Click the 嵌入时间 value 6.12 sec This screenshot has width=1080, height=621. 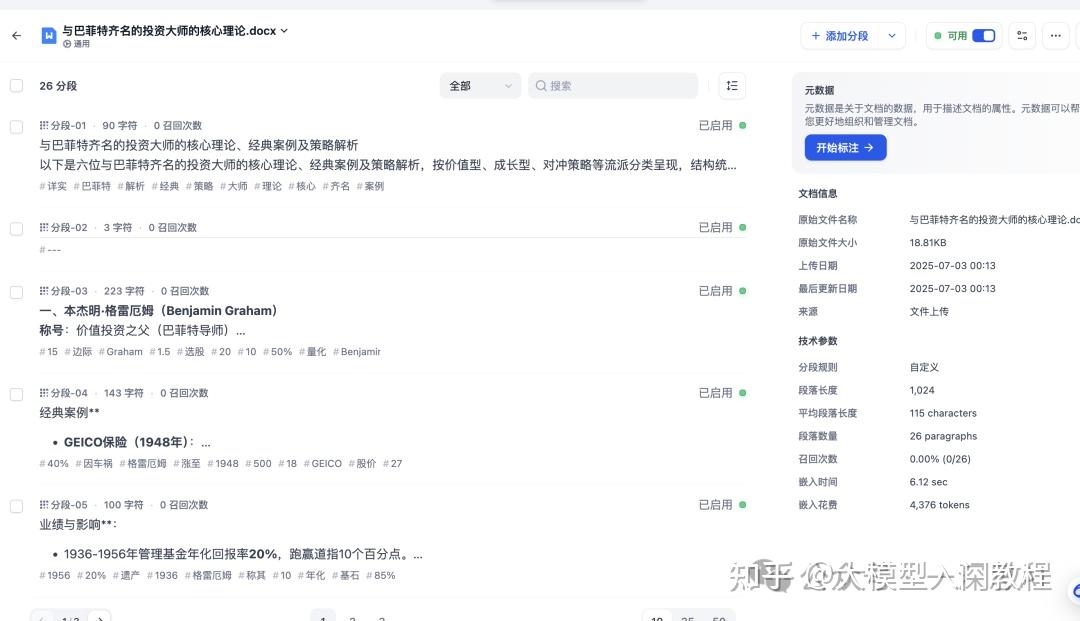pyautogui.click(x=928, y=482)
